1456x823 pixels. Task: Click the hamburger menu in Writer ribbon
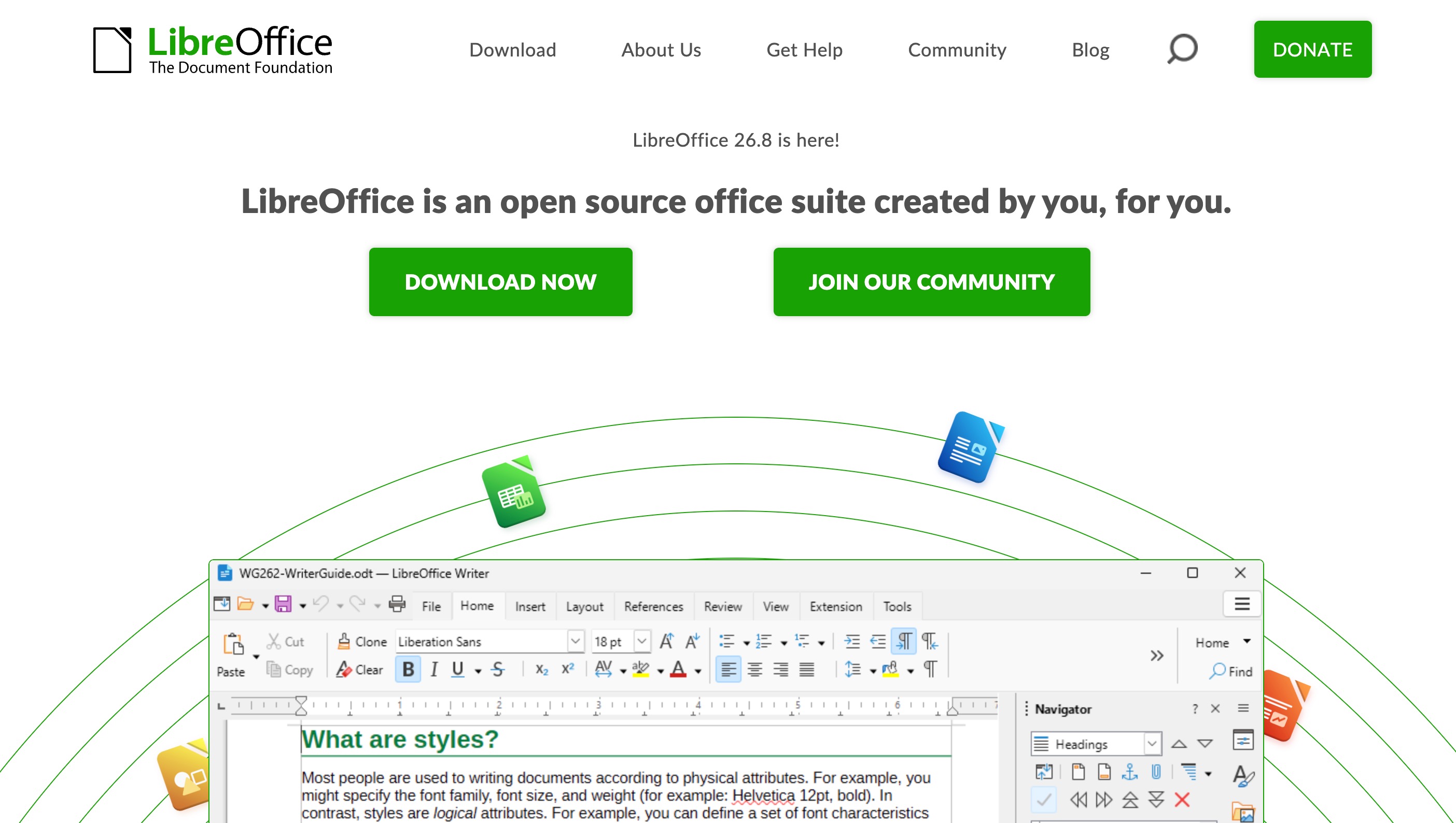coord(1242,604)
